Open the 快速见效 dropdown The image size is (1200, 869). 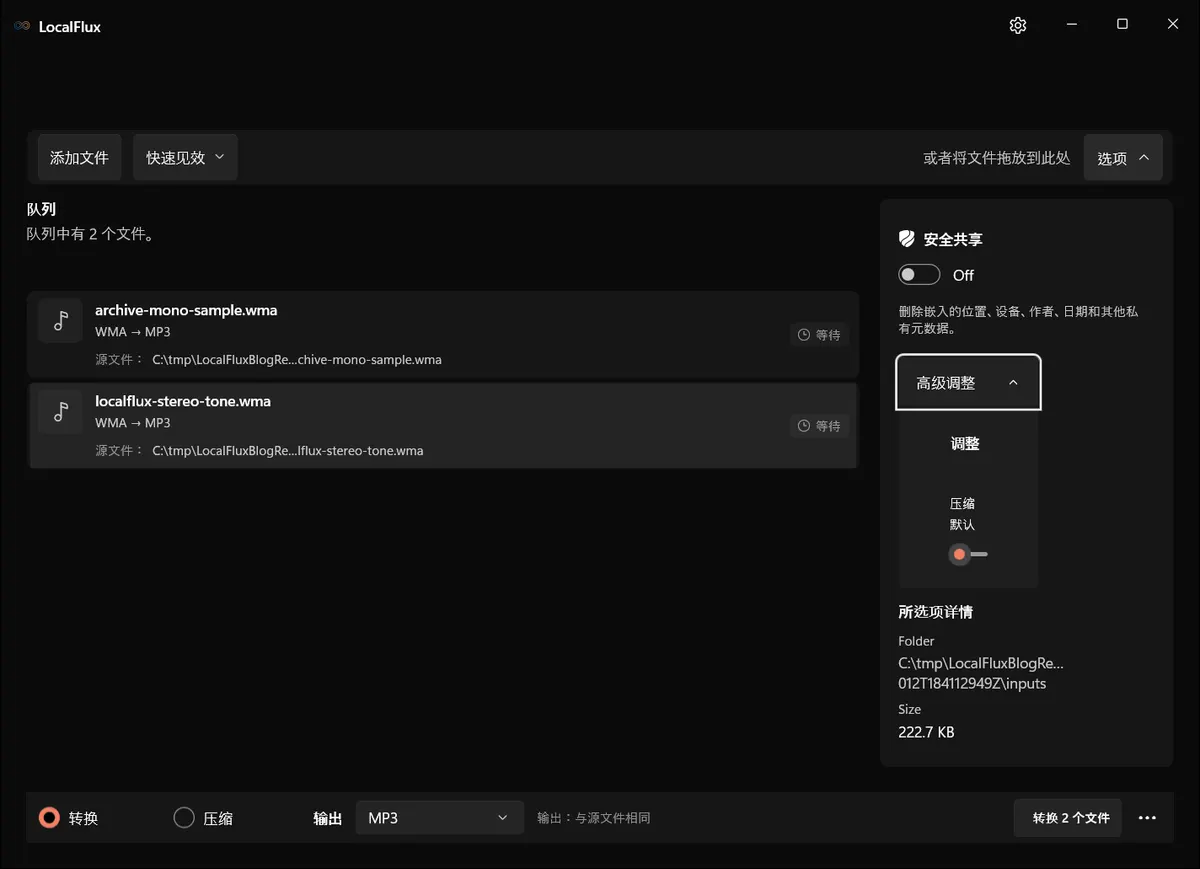pyautogui.click(x=185, y=158)
